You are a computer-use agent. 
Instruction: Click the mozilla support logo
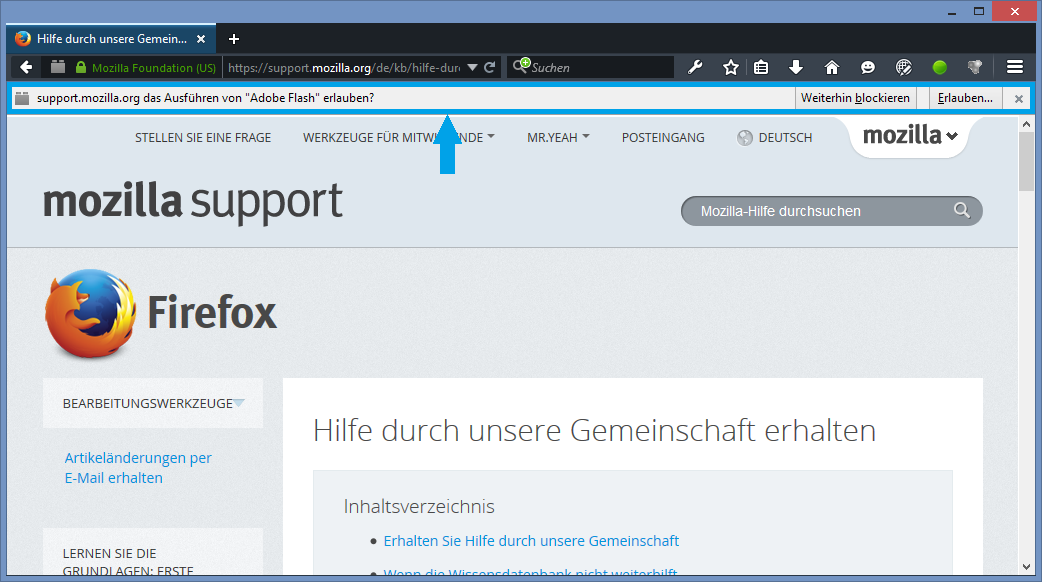(x=193, y=201)
